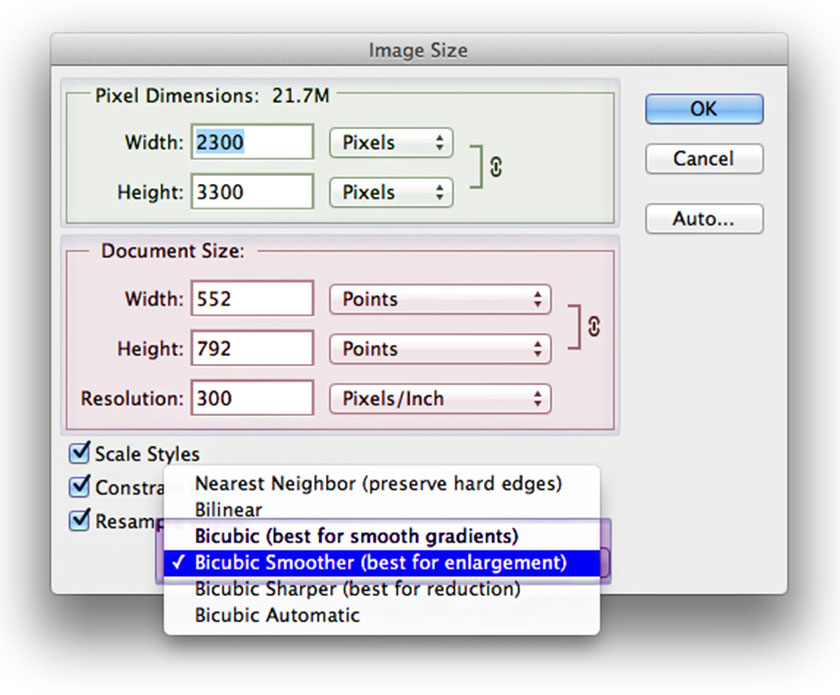Select Nearest Neighbor resampling option
Viewport: 840px width, 695px height.
click(378, 484)
